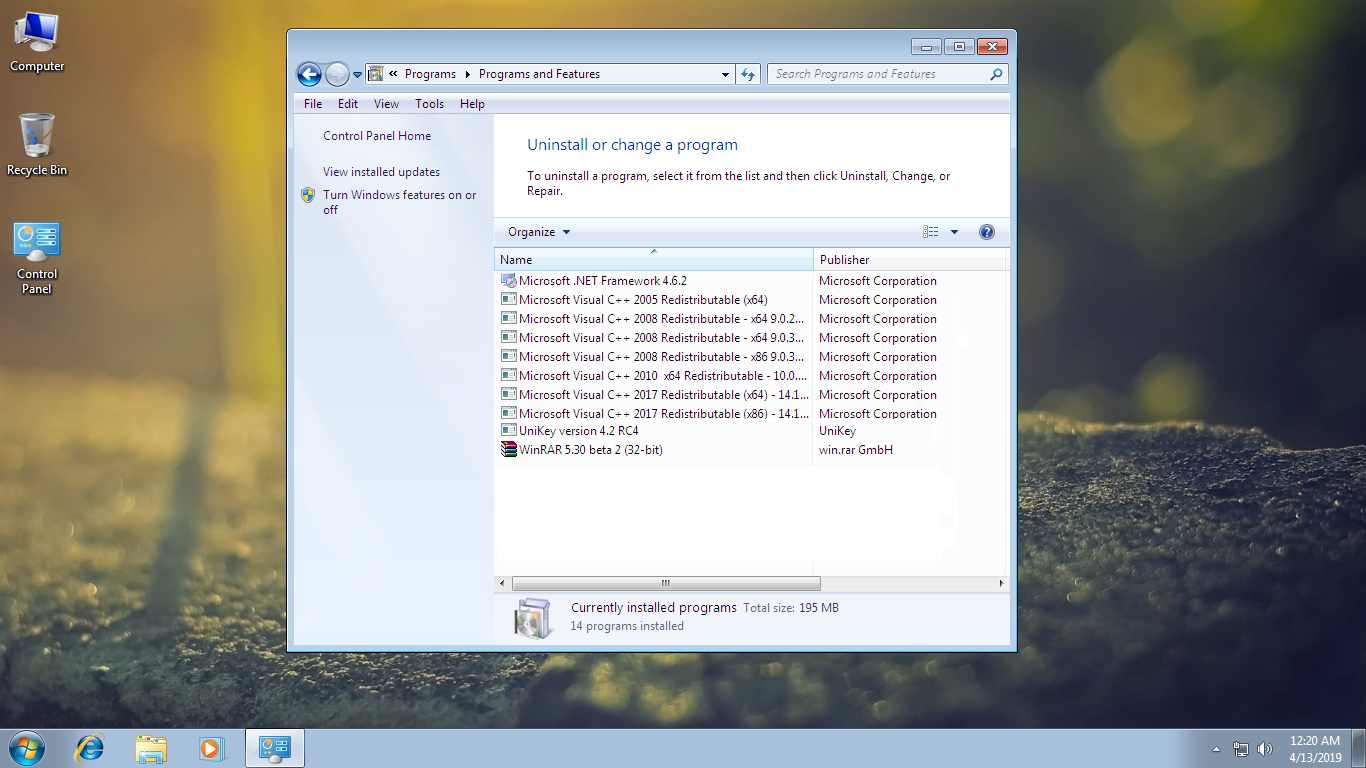The height and width of the screenshot is (768, 1366).
Task: Click Microsoft .NET Framework 4.6.2 name text
Action: 603,281
